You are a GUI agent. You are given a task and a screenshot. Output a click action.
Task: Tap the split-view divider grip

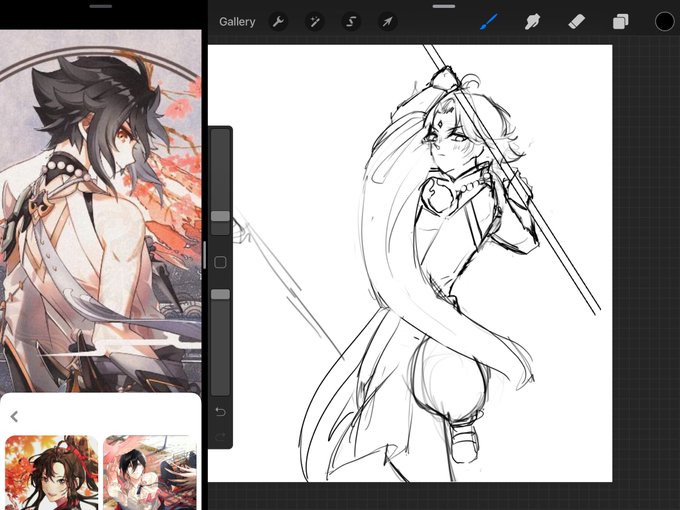(204, 255)
